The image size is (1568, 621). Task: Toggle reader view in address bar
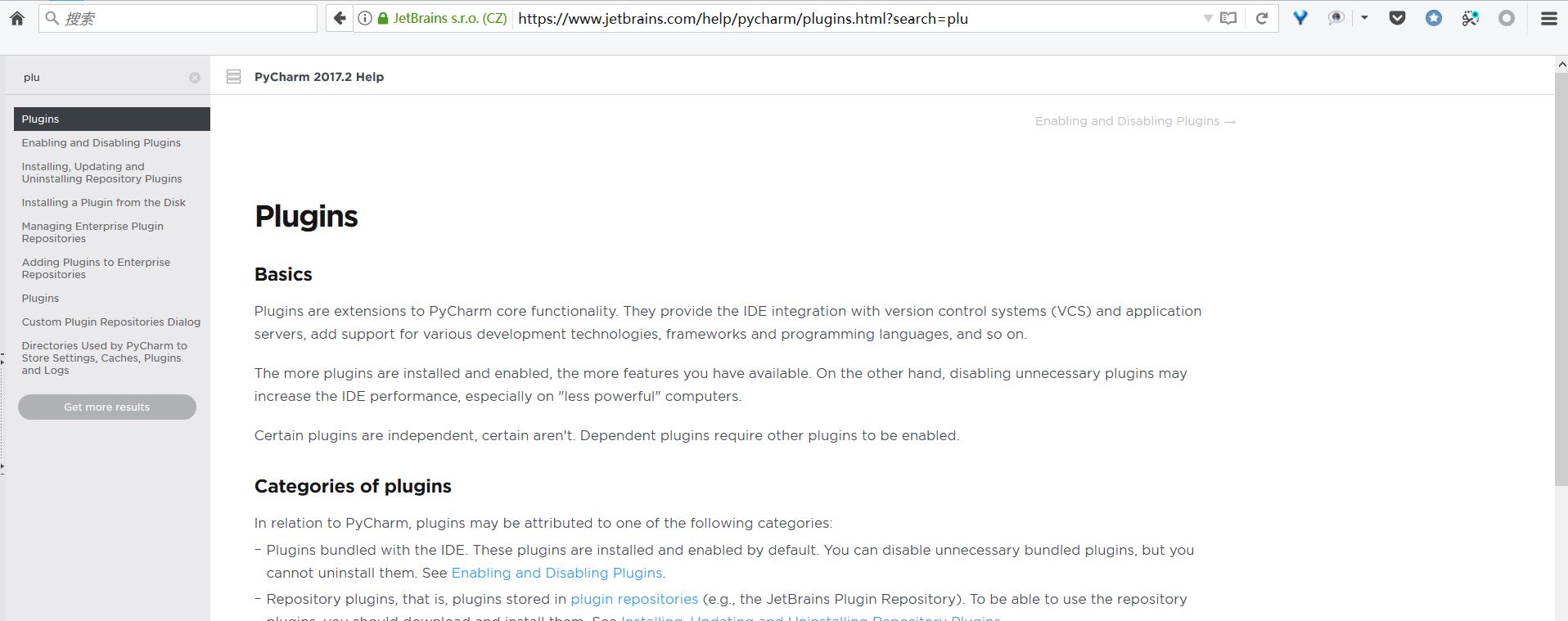1228,18
